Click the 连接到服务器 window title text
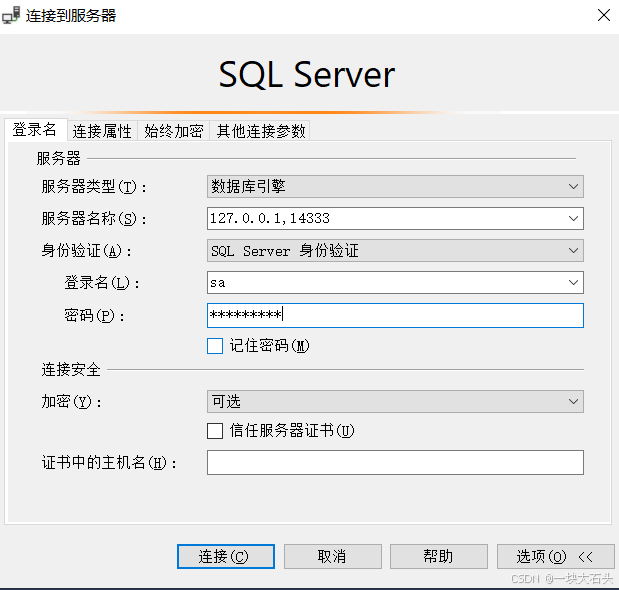 71,16
